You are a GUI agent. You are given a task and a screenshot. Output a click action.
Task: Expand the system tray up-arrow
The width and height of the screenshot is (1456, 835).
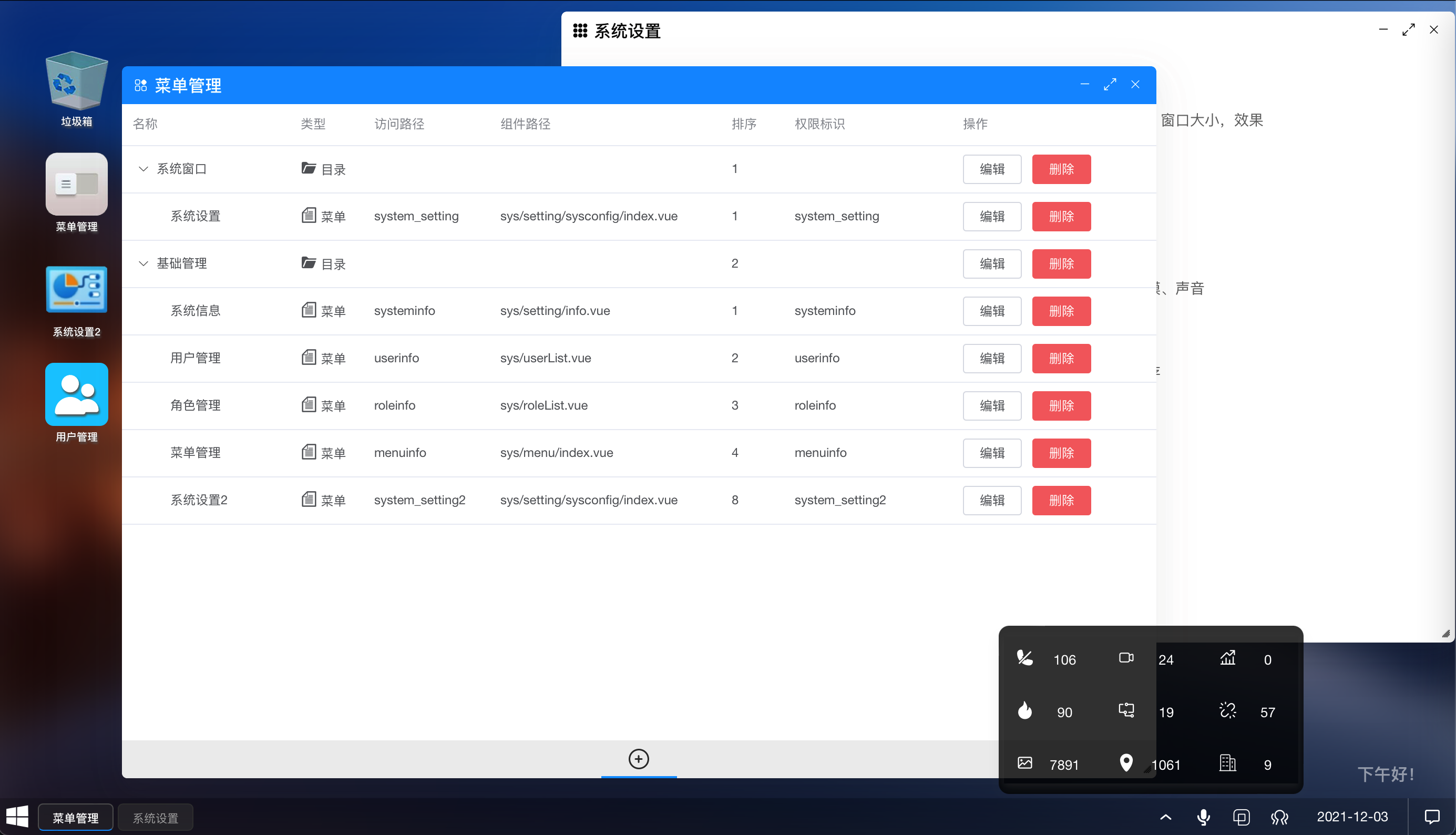click(1165, 817)
